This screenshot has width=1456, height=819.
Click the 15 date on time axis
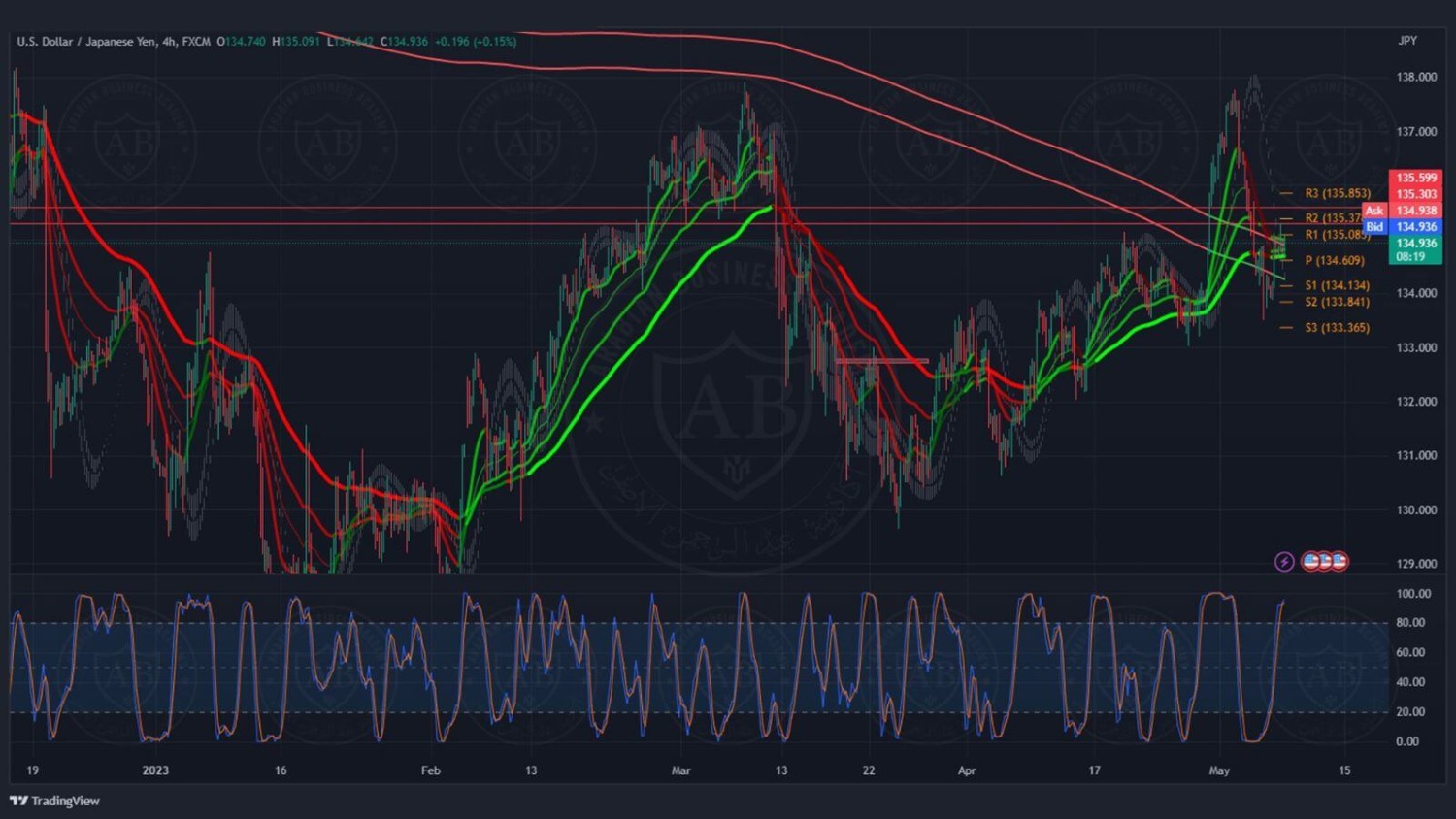[x=1344, y=770]
